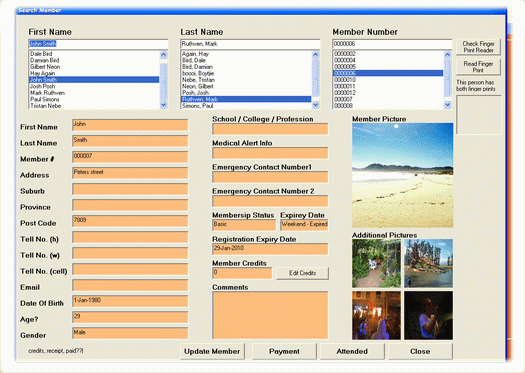Open the Payment dialog button
The width and height of the screenshot is (525, 373).
click(x=284, y=351)
